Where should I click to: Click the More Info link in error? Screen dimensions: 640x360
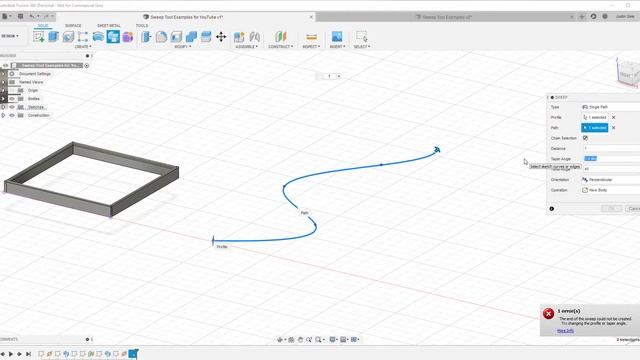click(565, 331)
